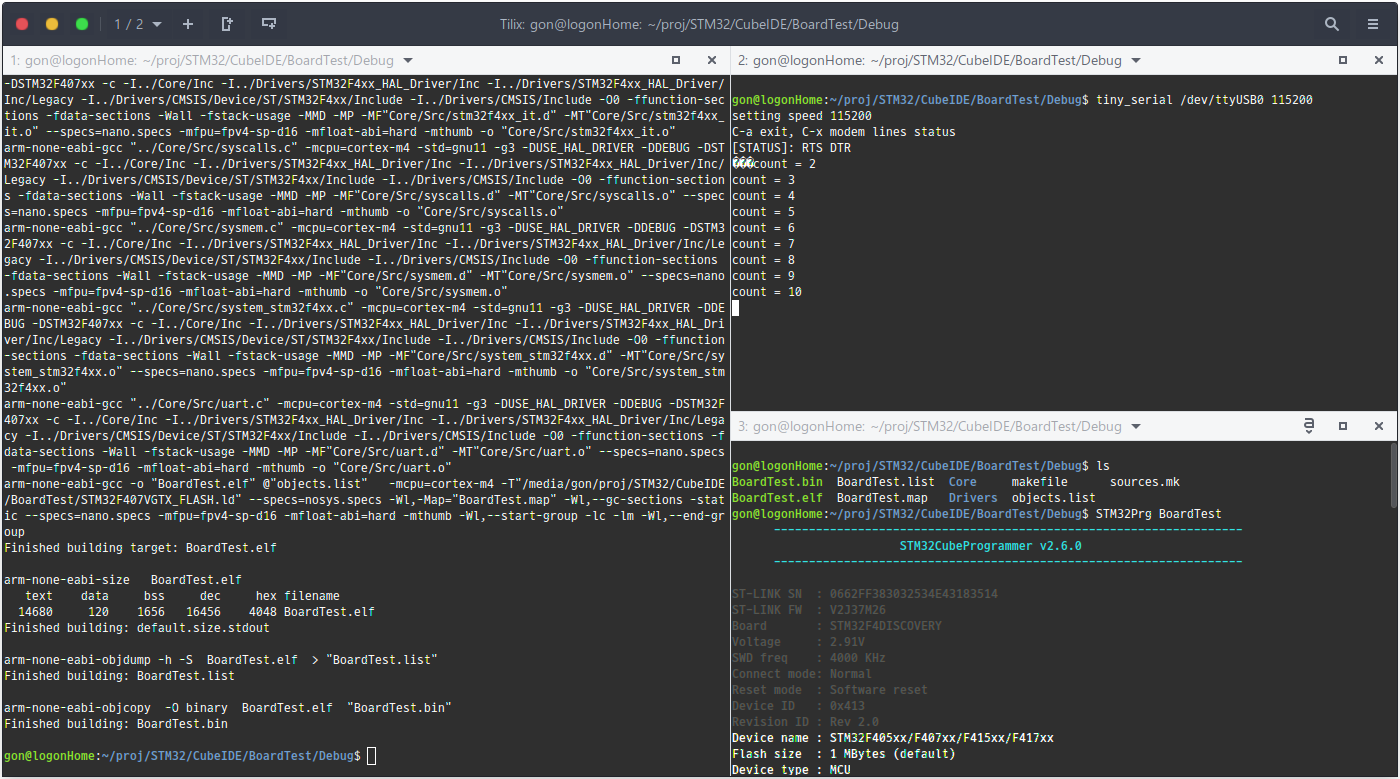Screen dimensions: 1400x779
Task: Click the Device name STM32F405xx line
Action: [x=893, y=738]
